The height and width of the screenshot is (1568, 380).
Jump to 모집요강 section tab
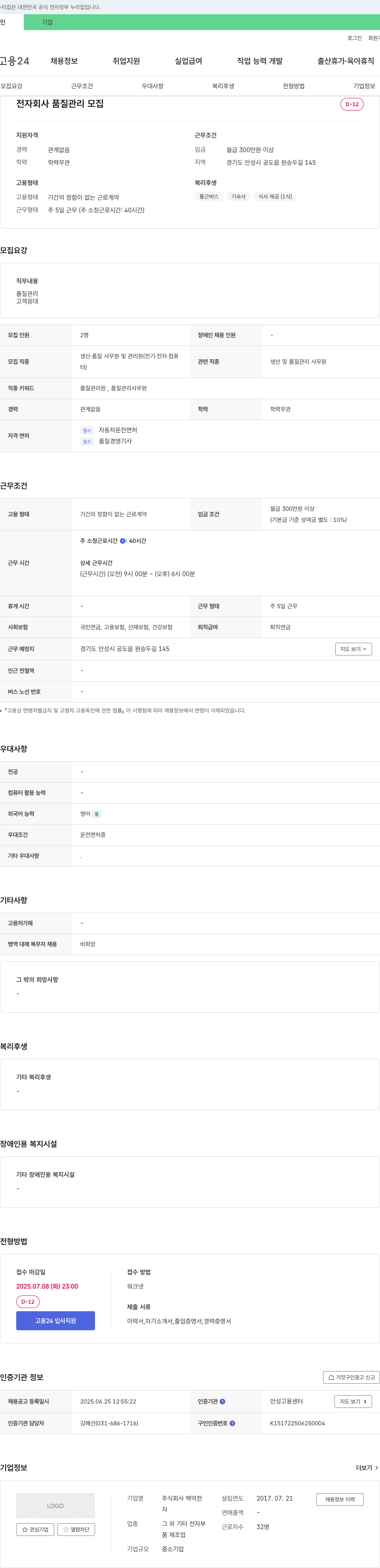11,86
